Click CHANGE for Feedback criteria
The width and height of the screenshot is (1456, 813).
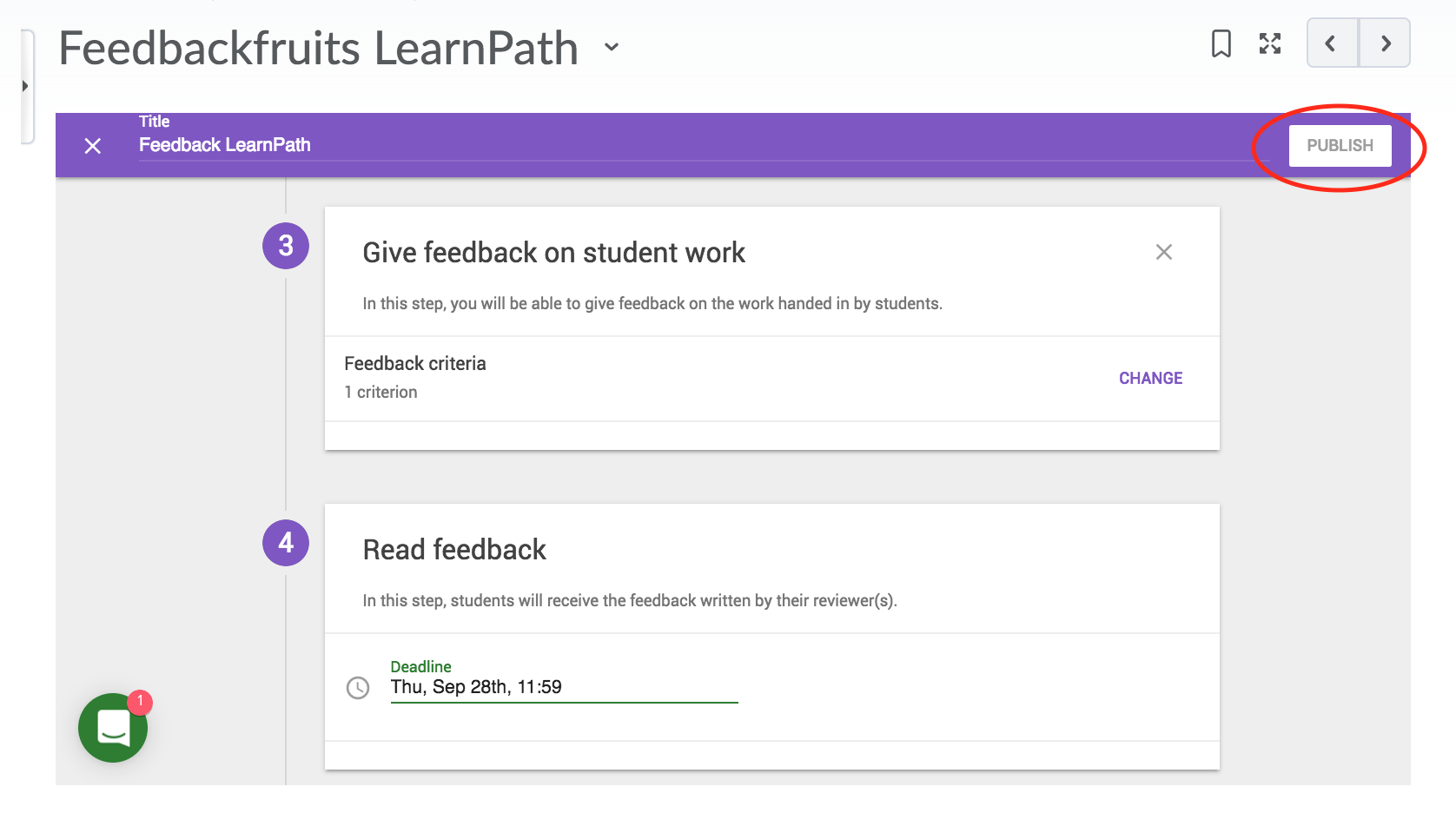pos(1150,378)
